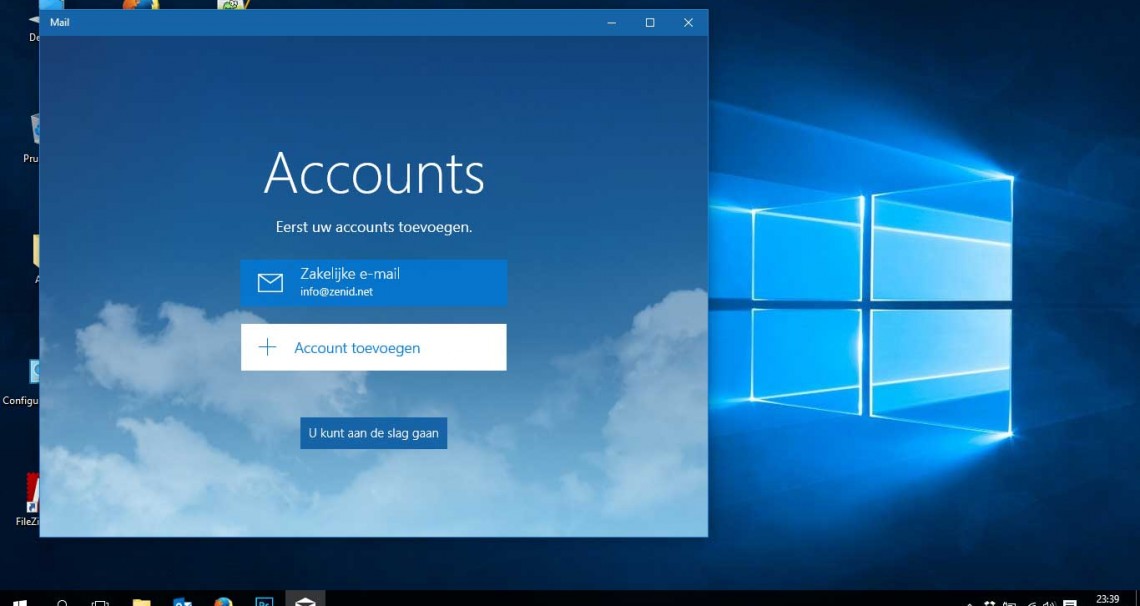Open the Zakelijke e-mail account info@zenid.net
Viewport: 1140px width, 606px height.
374,283
